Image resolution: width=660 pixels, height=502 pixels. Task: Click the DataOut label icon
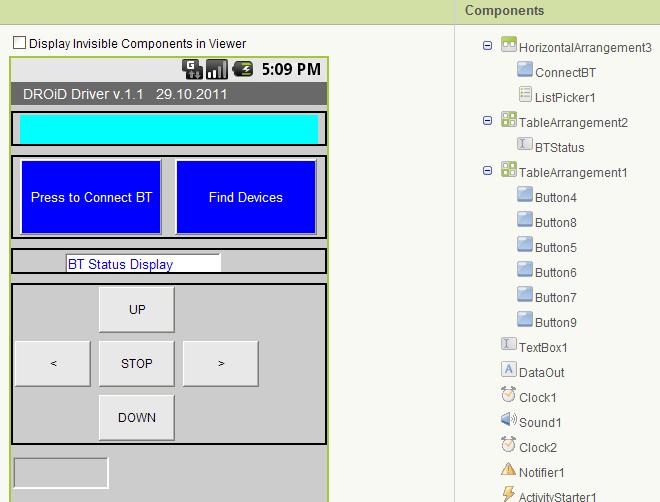509,370
